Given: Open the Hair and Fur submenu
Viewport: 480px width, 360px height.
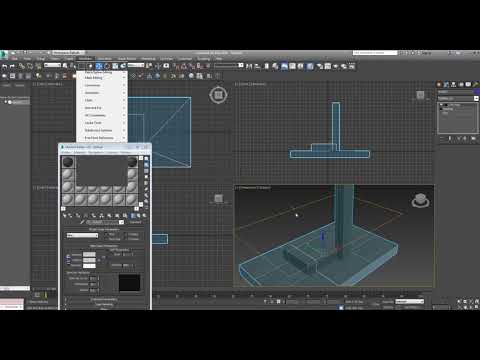Looking at the screenshot, I should click(102, 108).
